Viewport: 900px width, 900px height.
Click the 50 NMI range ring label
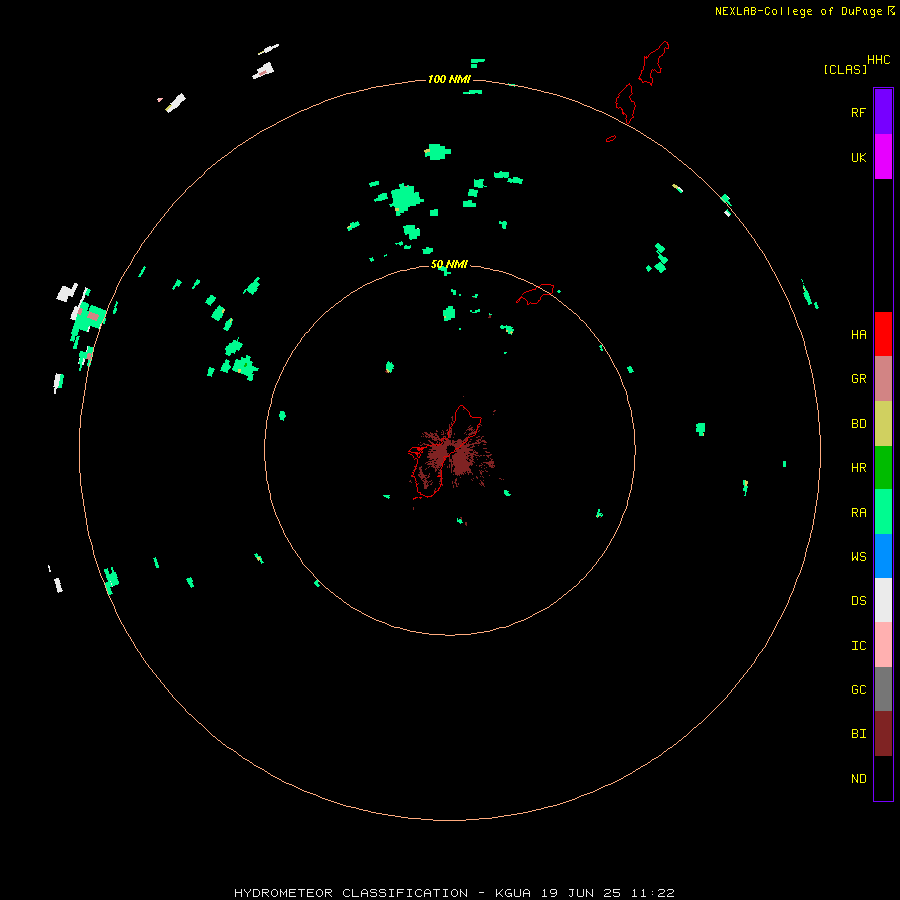[x=449, y=264]
